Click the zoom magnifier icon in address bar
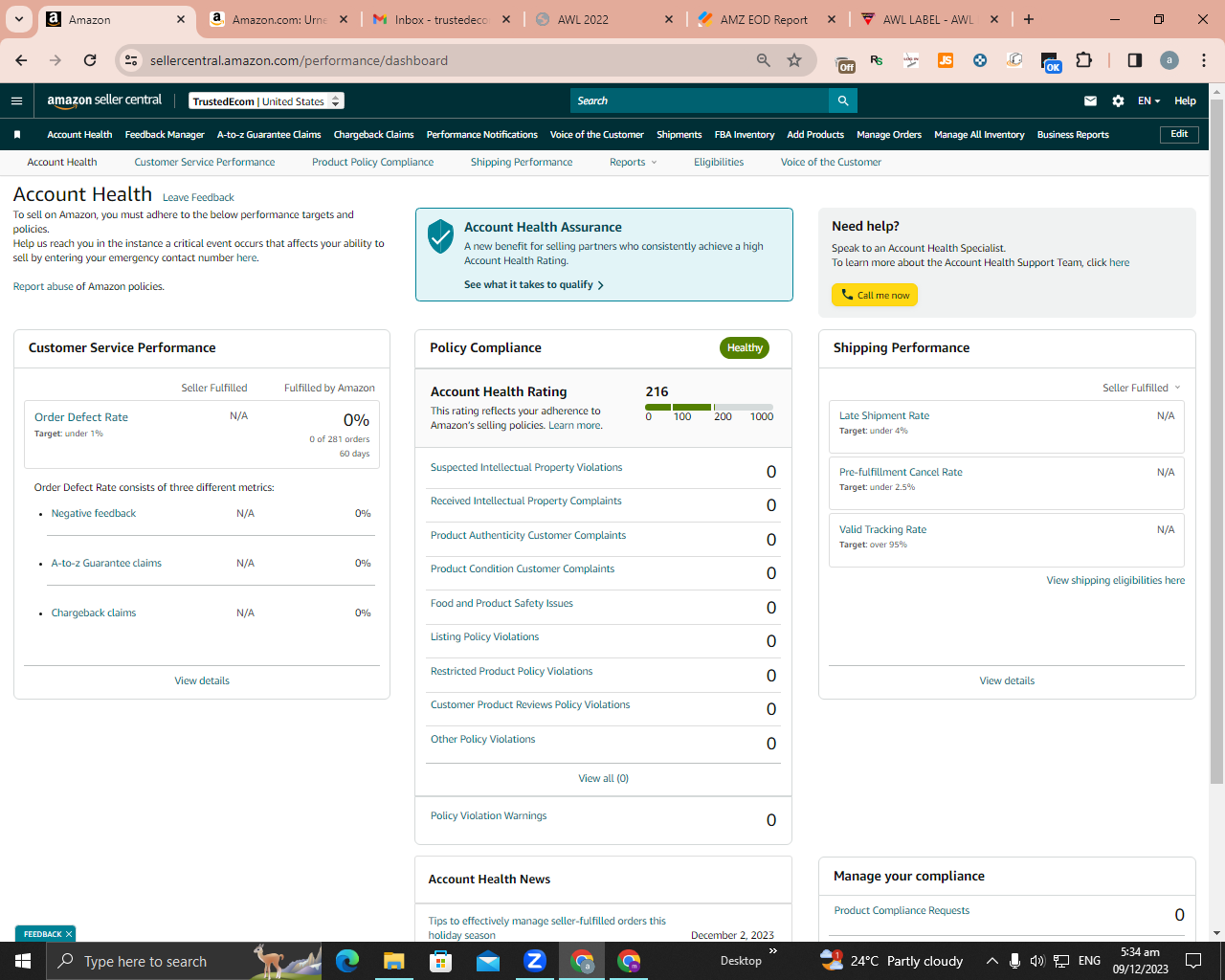The height and width of the screenshot is (980, 1225). 764,60
